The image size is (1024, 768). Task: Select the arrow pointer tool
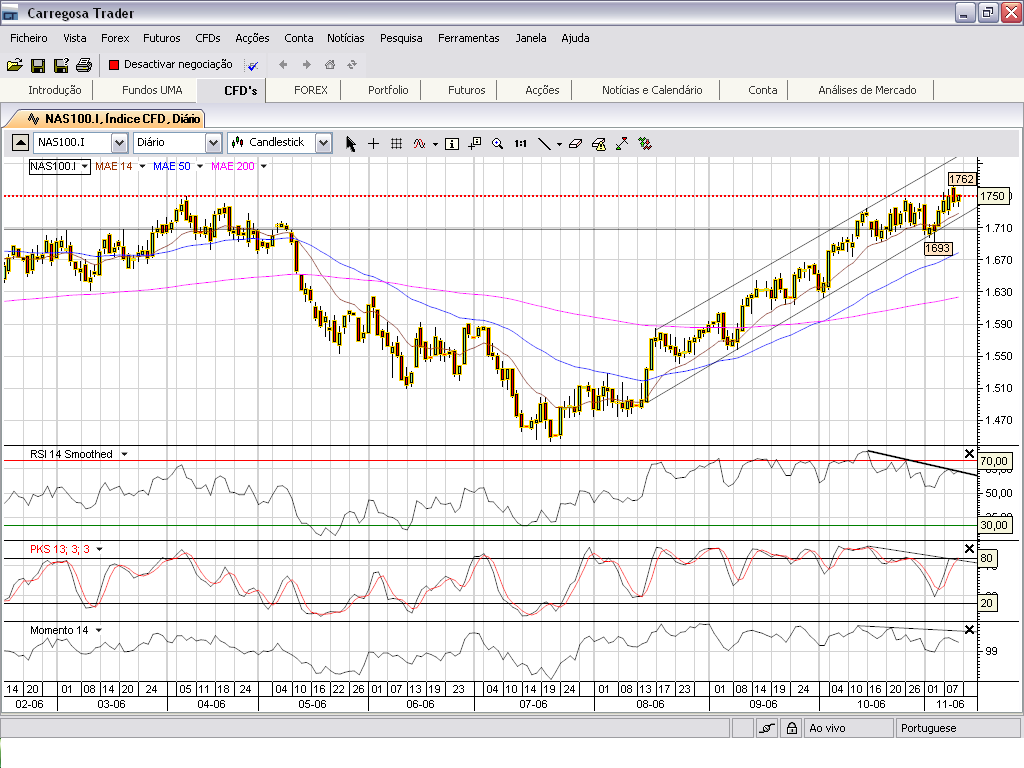(351, 143)
